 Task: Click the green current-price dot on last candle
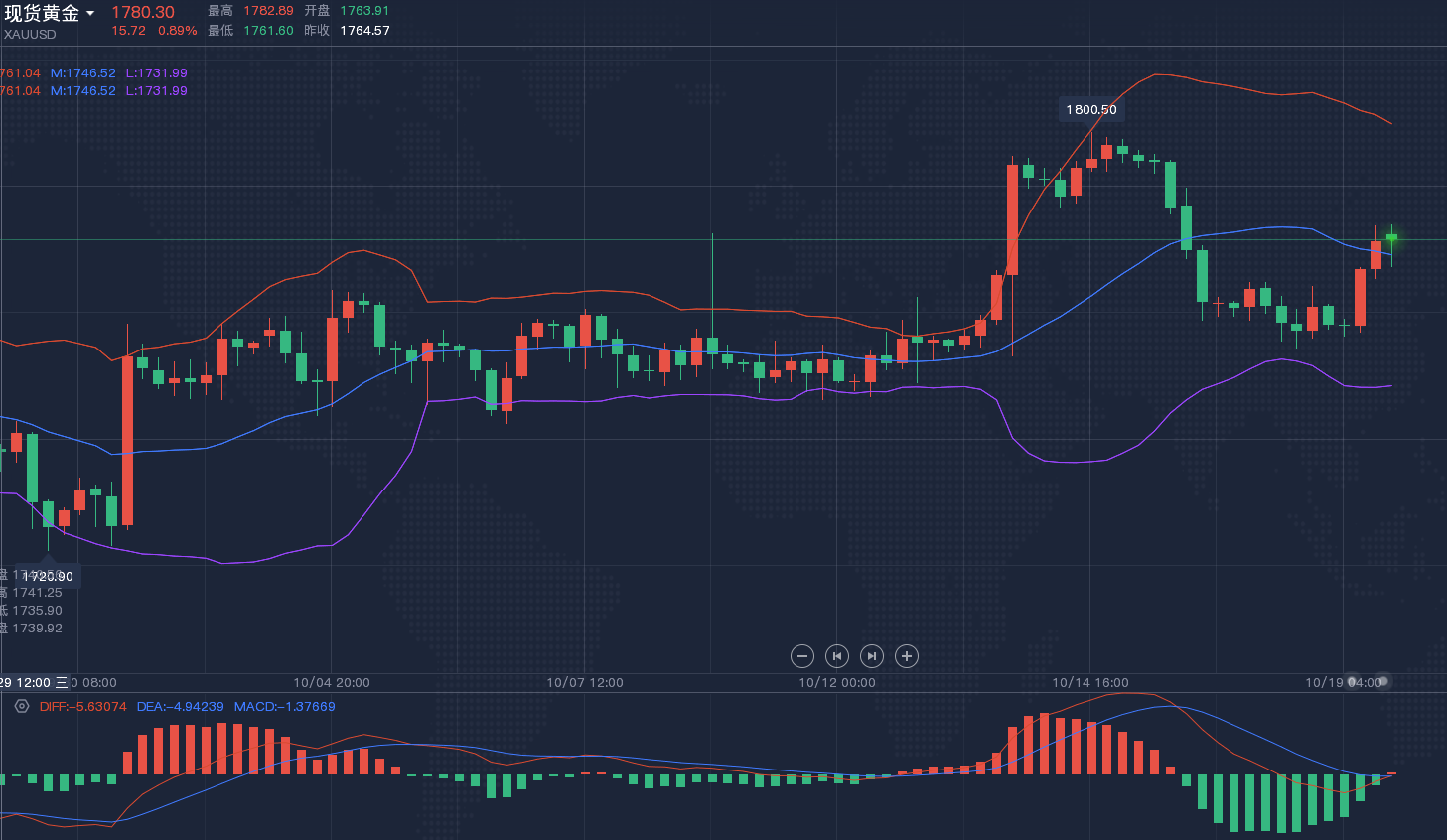[x=1391, y=237]
